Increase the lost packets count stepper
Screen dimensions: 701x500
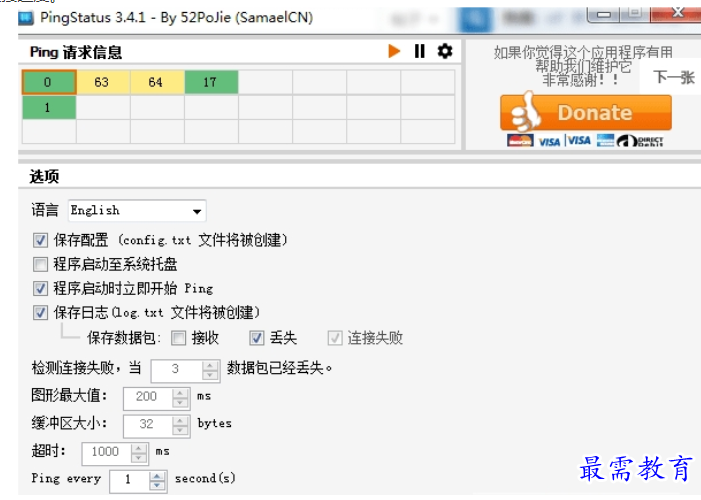(x=210, y=365)
